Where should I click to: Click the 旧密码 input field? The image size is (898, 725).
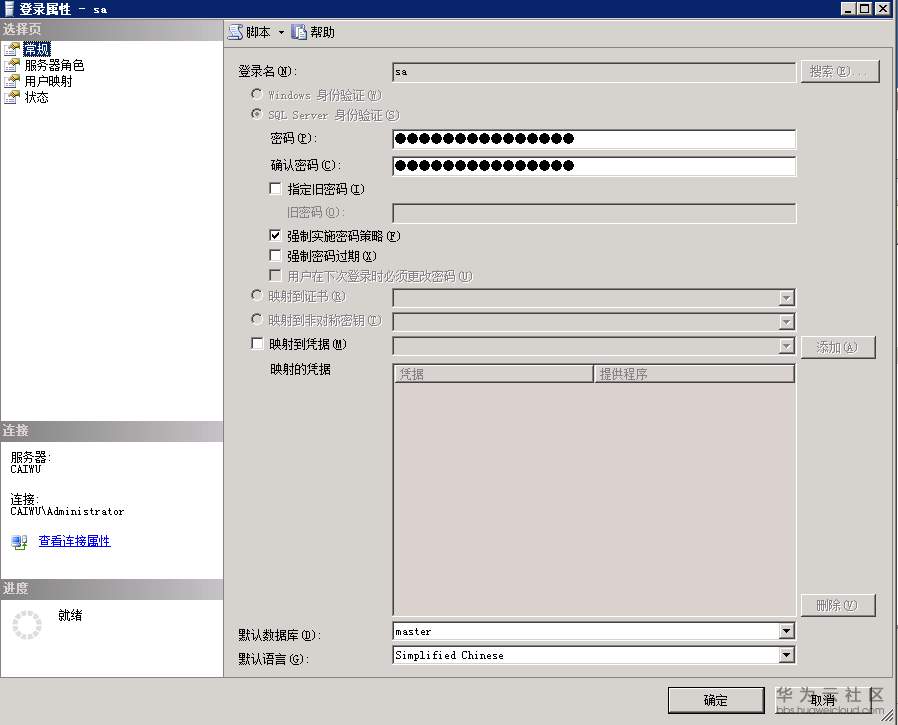[x=594, y=213]
